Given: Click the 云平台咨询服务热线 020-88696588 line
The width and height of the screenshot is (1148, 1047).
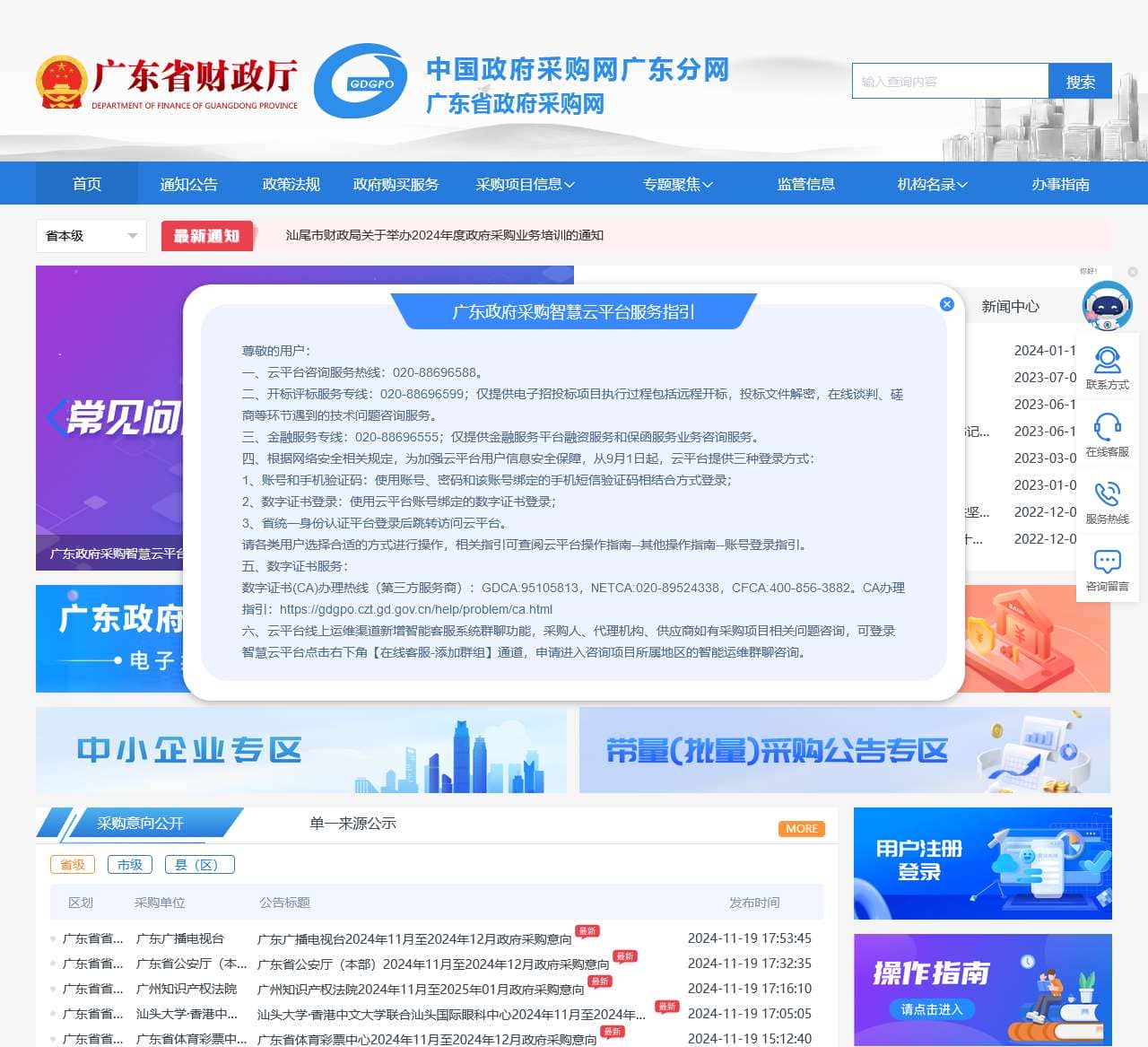Looking at the screenshot, I should coord(364,372).
